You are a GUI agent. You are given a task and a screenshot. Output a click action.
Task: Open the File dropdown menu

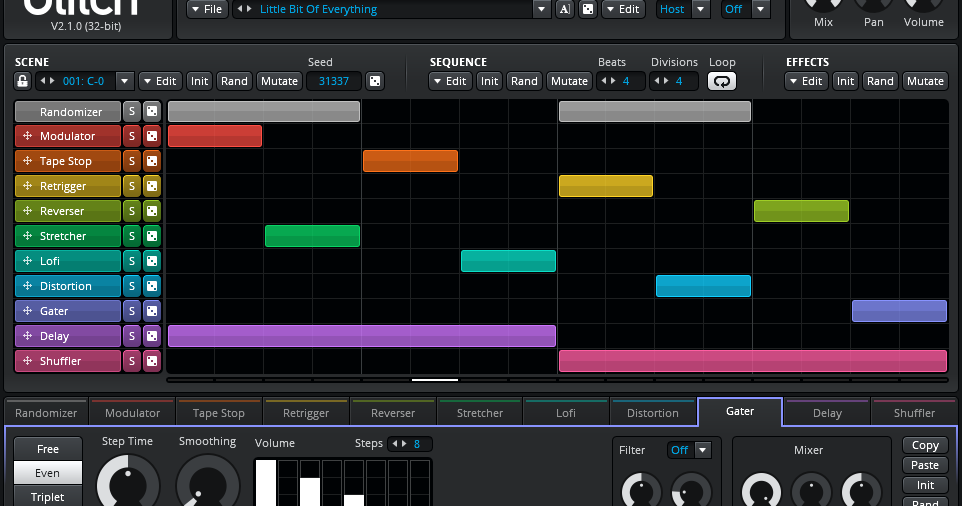207,9
